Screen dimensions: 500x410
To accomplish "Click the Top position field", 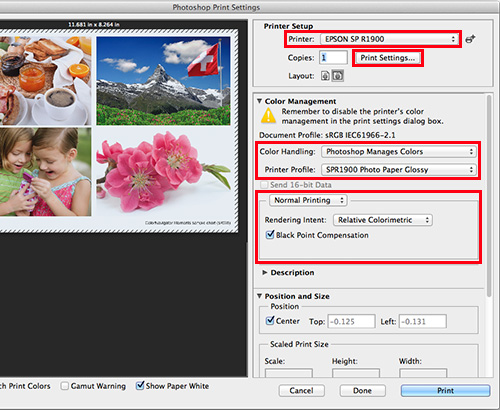I will click(351, 321).
